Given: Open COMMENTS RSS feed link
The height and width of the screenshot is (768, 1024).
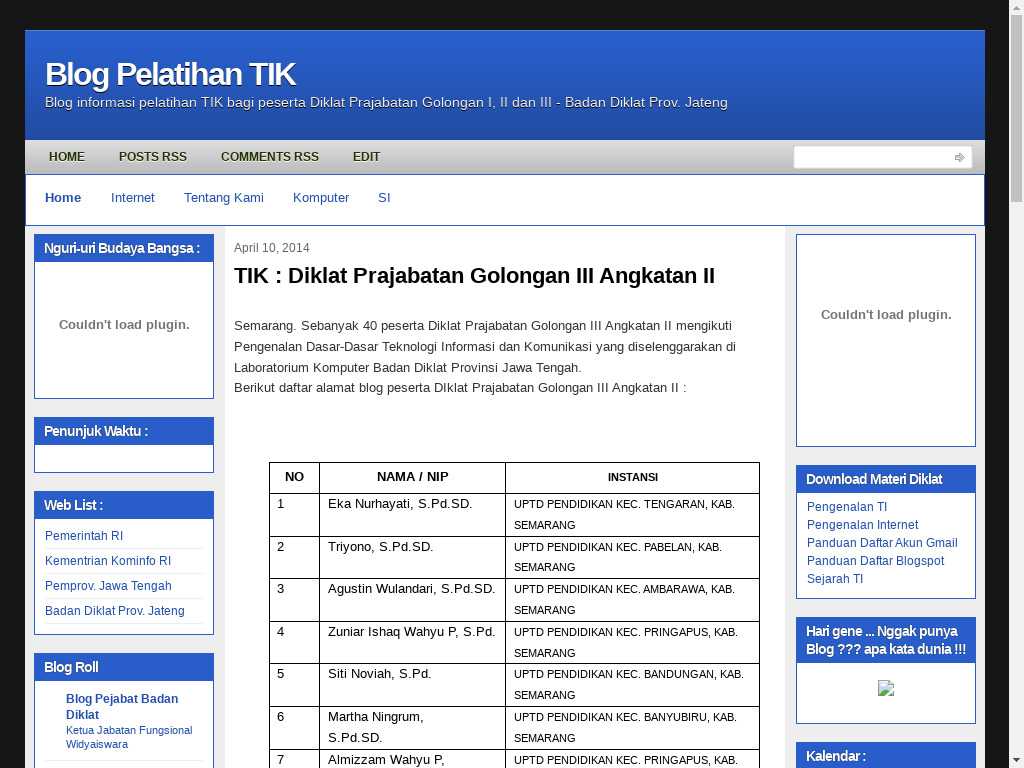Looking at the screenshot, I should [x=269, y=157].
